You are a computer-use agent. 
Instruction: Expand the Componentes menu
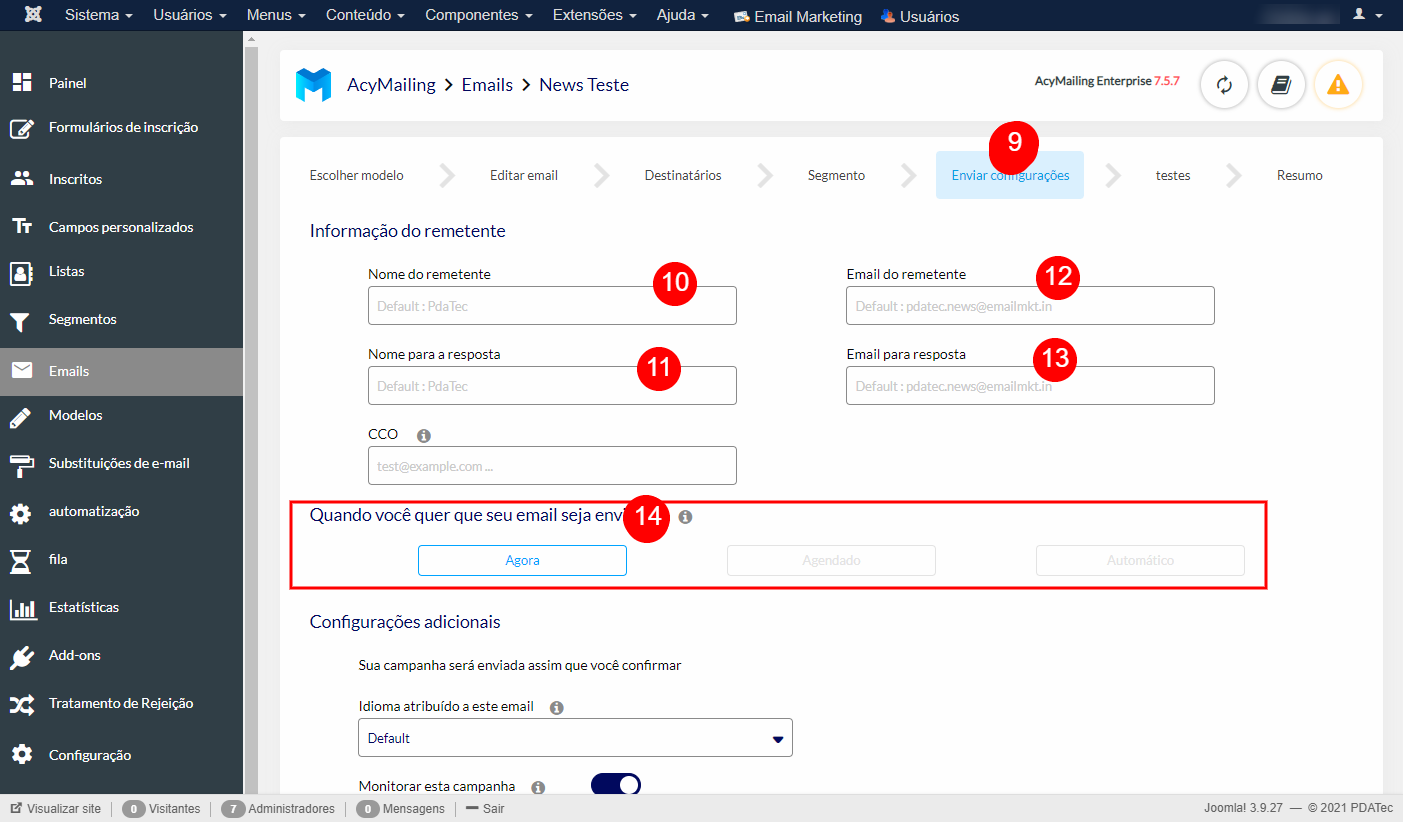(478, 15)
